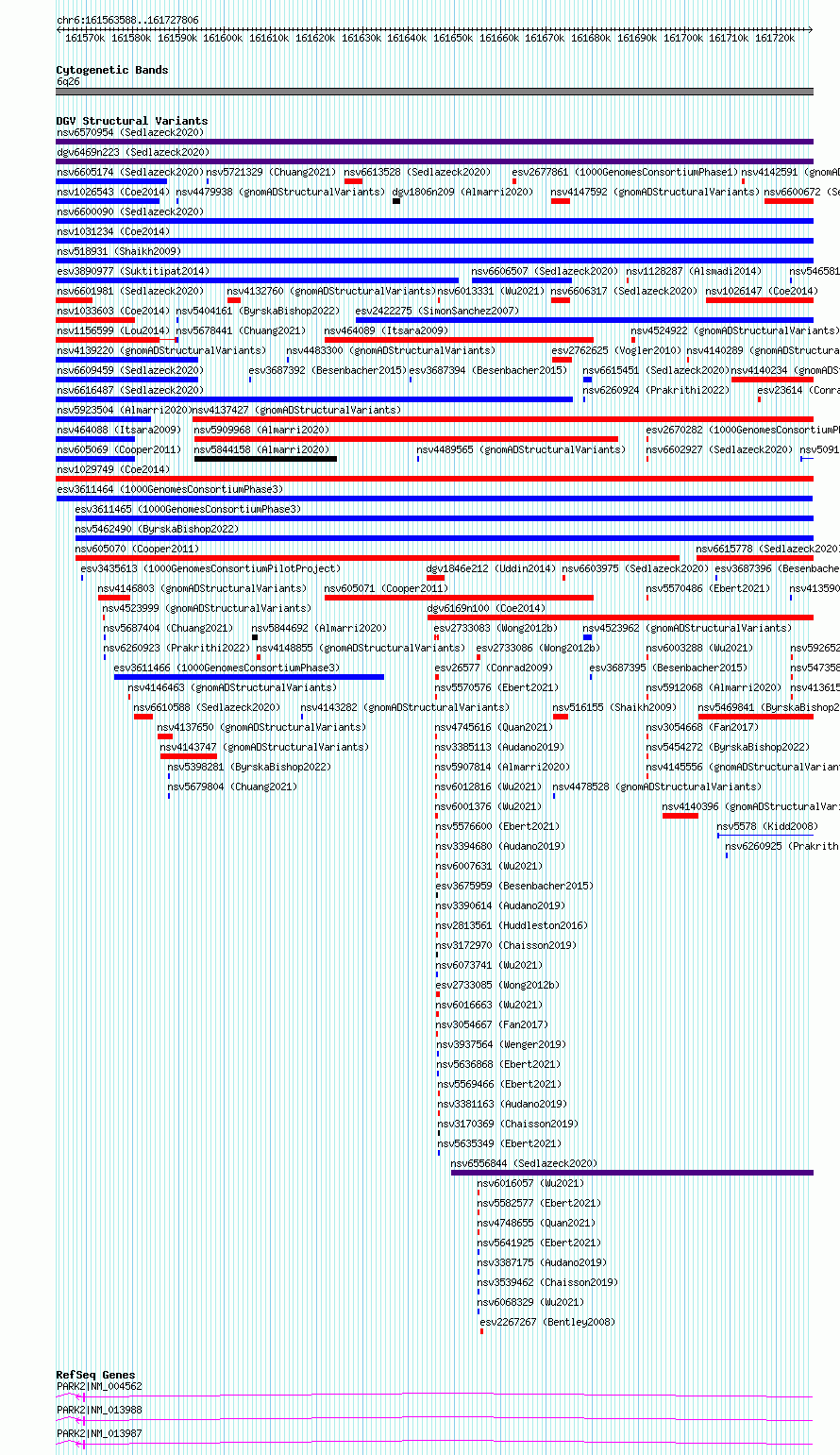Select nsv3937564 (Wenger2019) label
Screen dimensions: 840x1455
[502, 1044]
